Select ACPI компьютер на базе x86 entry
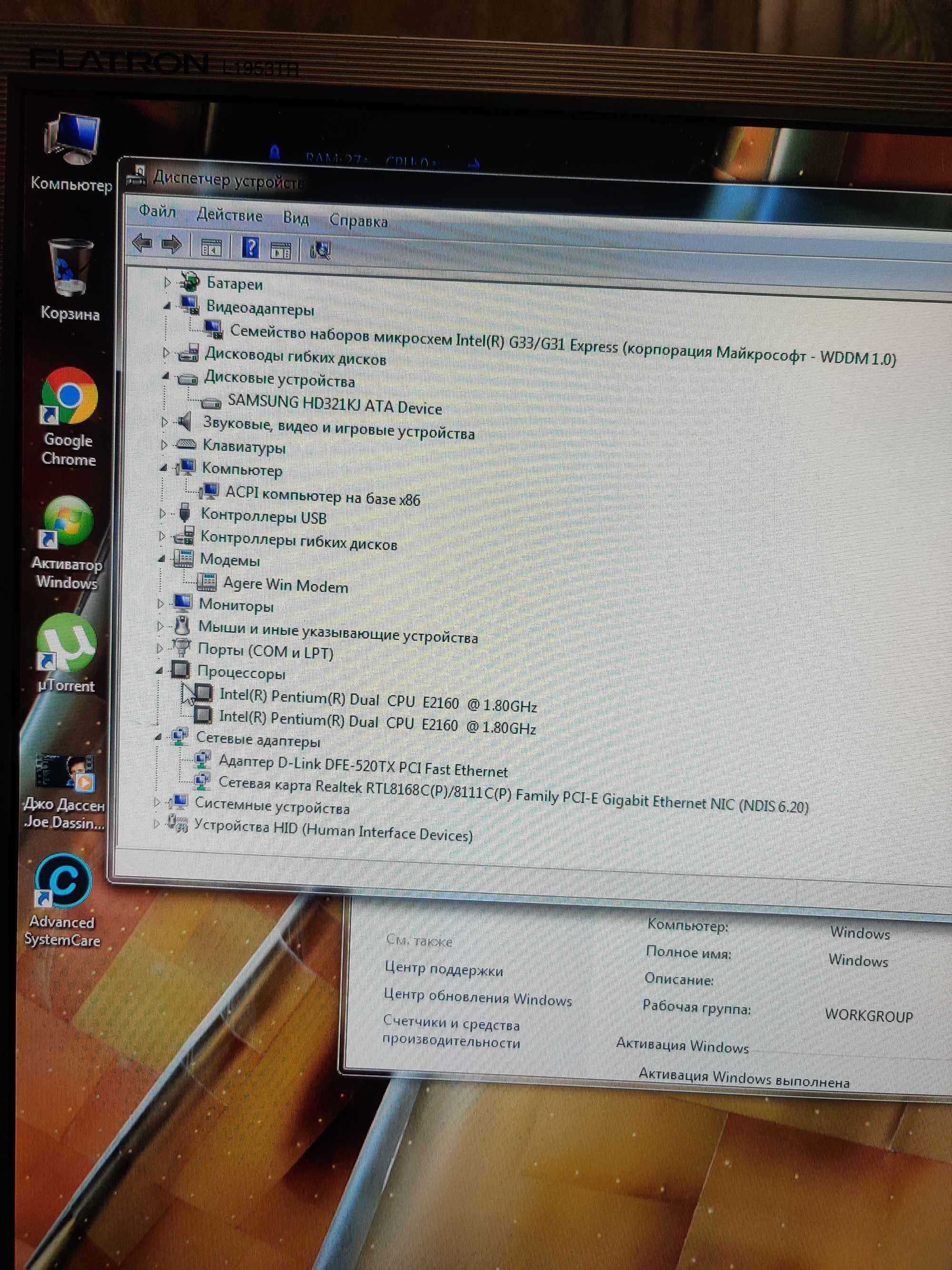 coord(323,496)
